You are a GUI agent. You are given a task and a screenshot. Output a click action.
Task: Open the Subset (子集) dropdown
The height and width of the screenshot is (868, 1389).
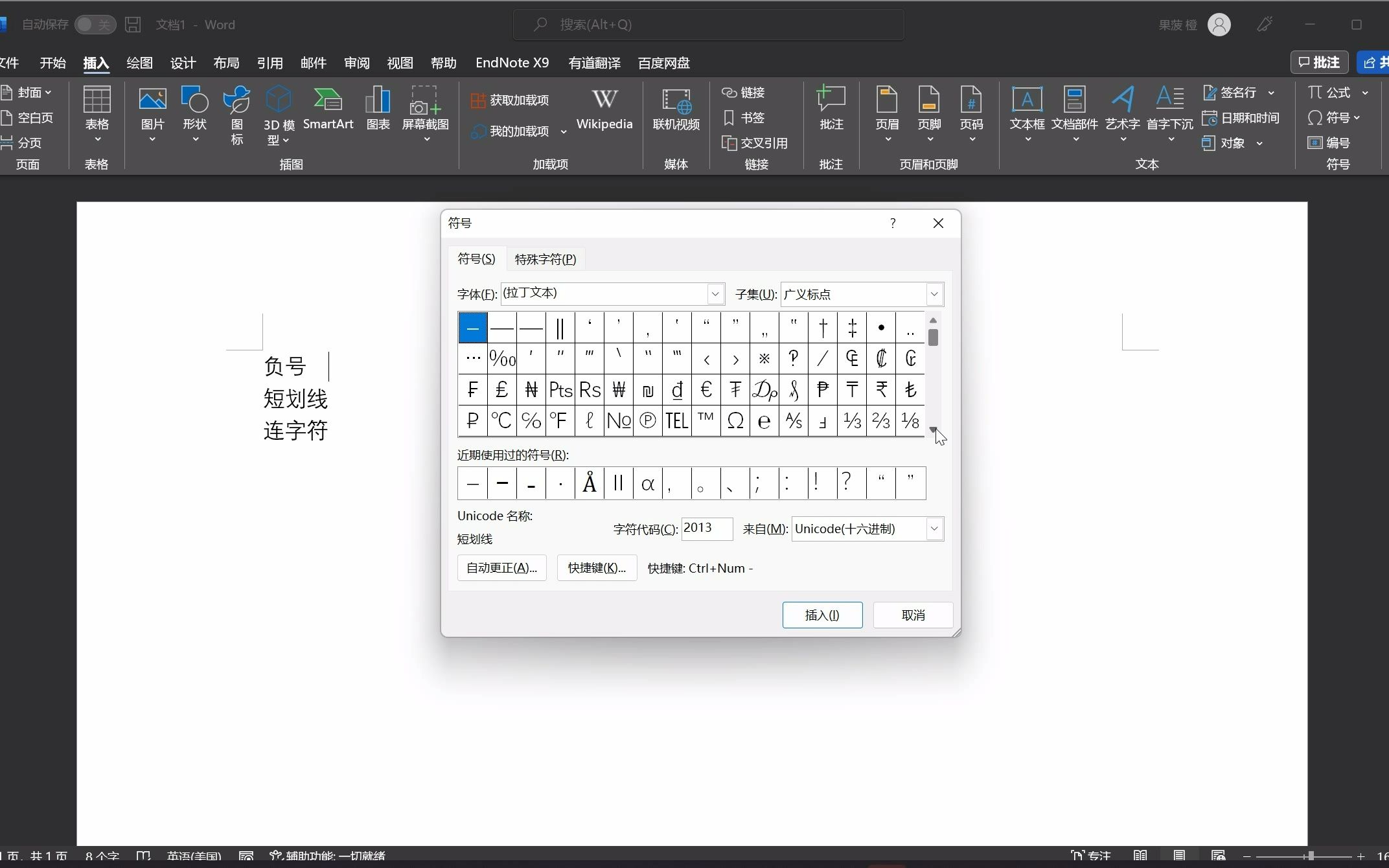point(934,294)
